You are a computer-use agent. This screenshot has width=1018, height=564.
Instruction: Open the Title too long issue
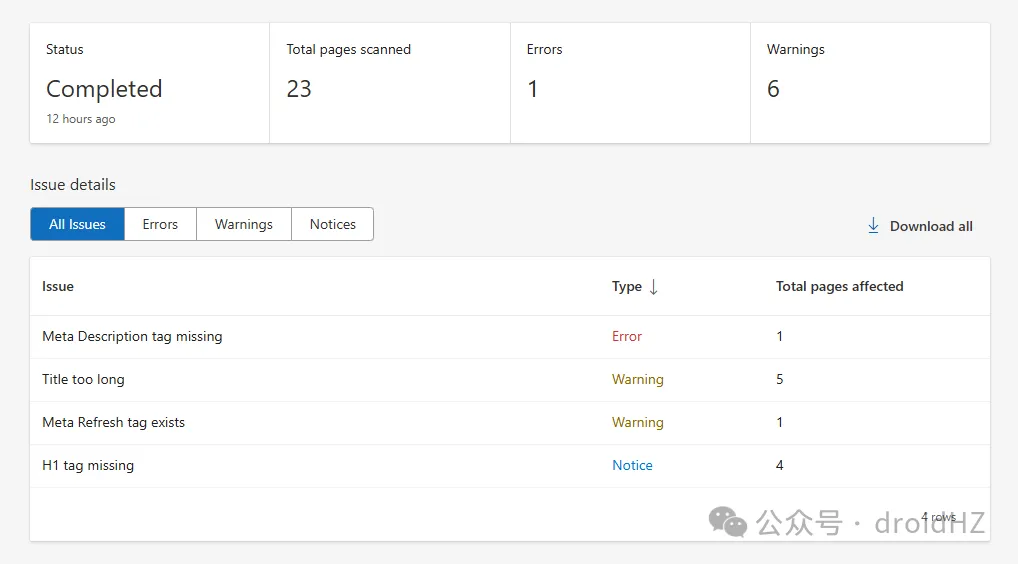(83, 379)
